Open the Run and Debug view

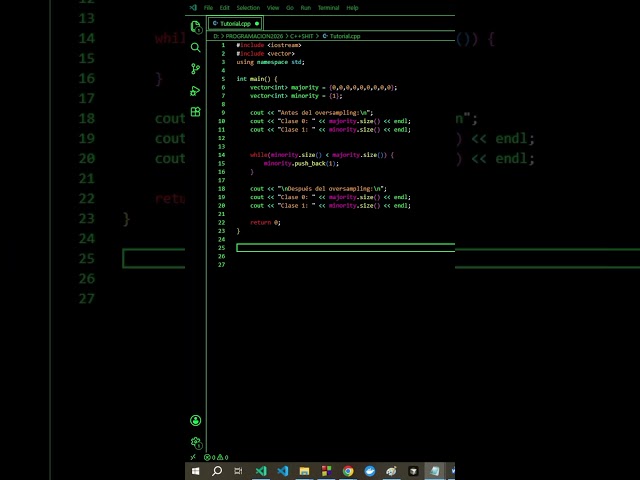[196, 91]
